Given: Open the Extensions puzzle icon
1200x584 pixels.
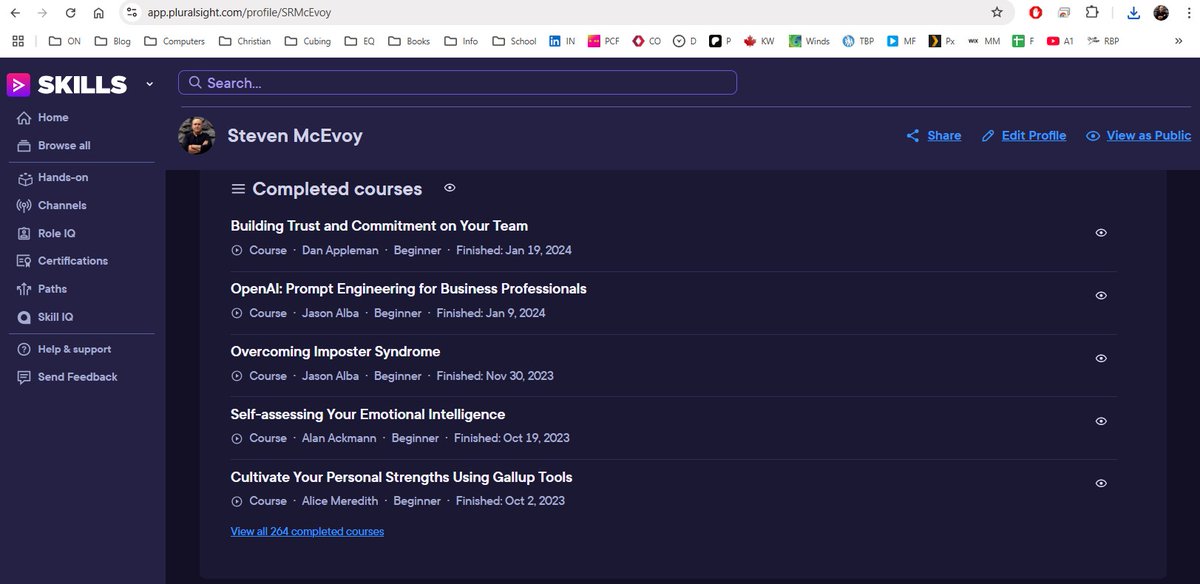Looking at the screenshot, I should (1092, 13).
